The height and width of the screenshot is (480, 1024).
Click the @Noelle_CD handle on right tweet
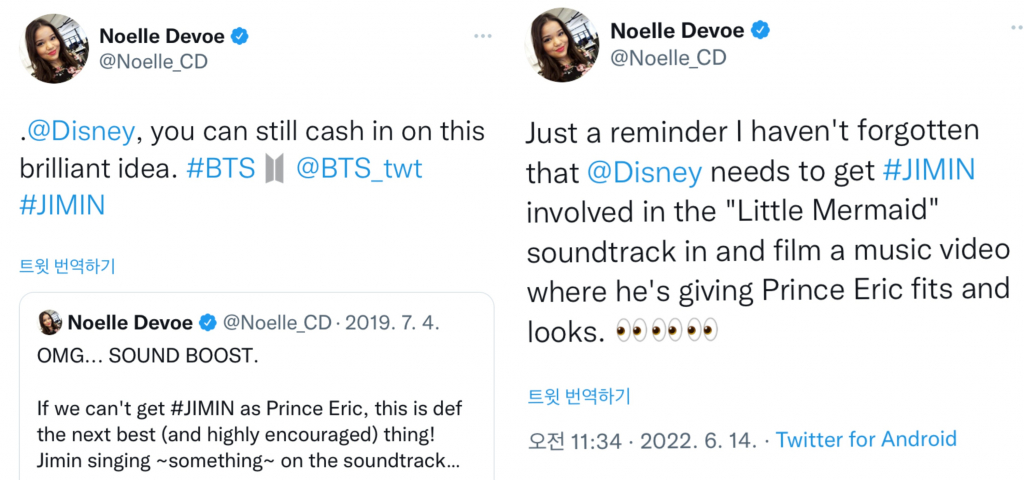point(668,58)
